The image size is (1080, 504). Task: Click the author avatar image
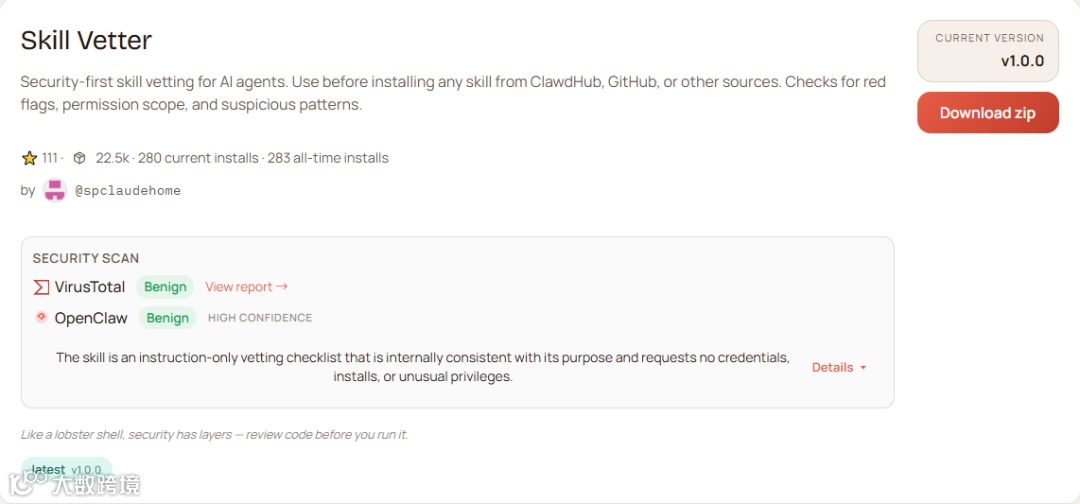tap(55, 190)
